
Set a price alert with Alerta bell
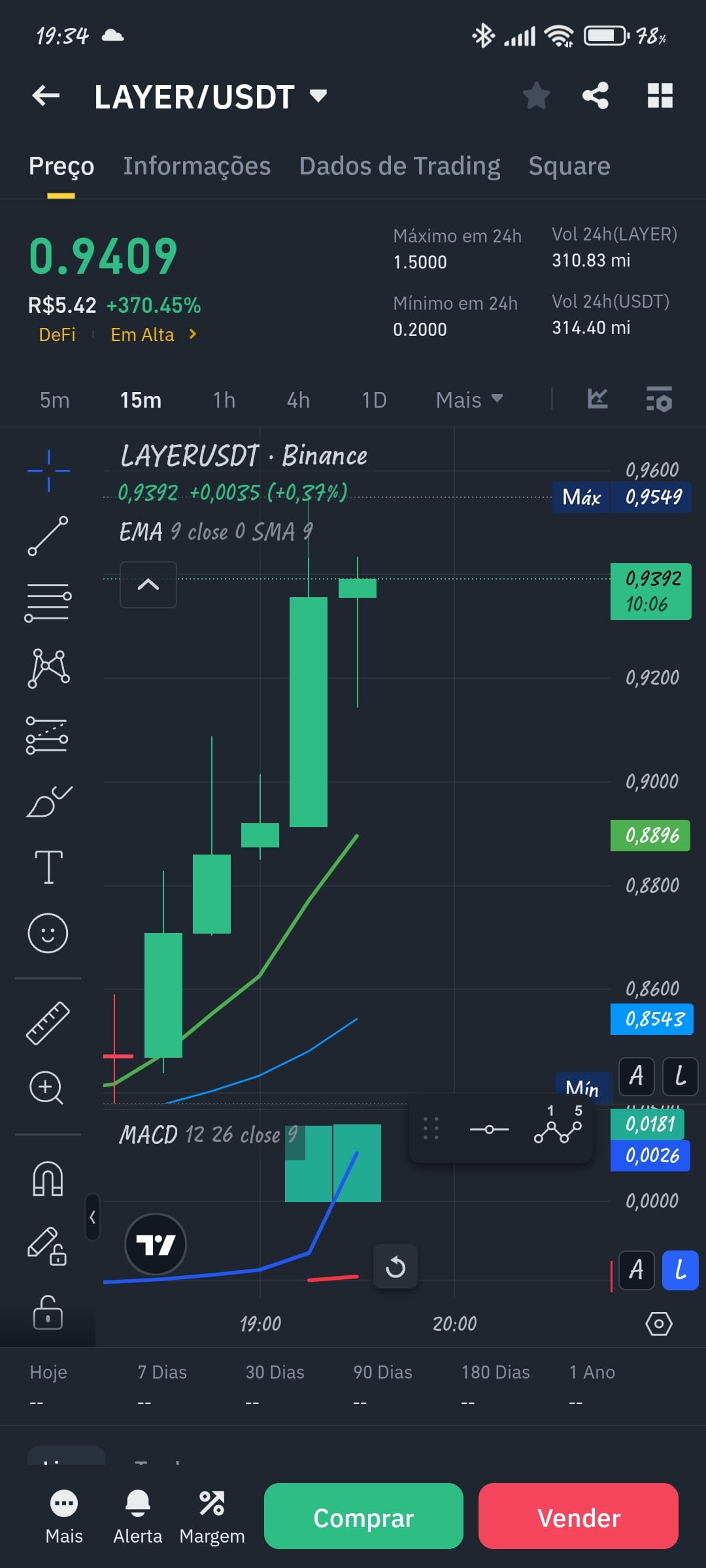137,1517
